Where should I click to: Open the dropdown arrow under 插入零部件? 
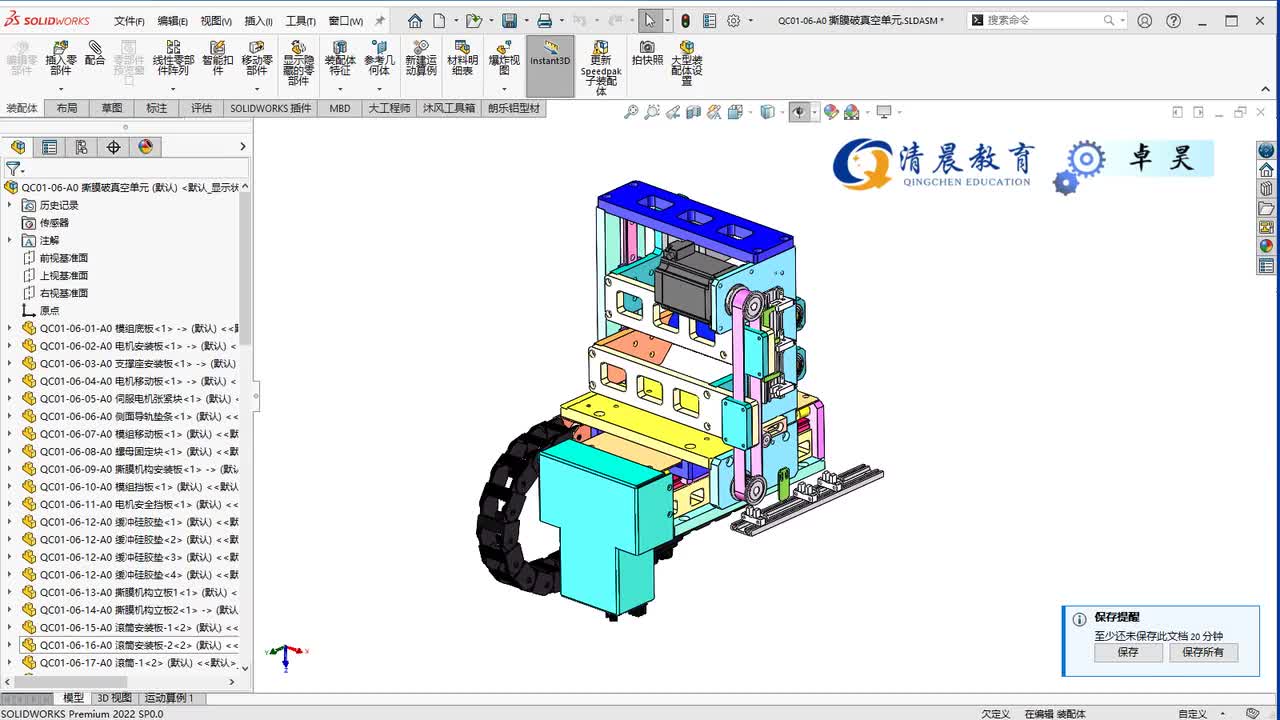click(x=61, y=89)
